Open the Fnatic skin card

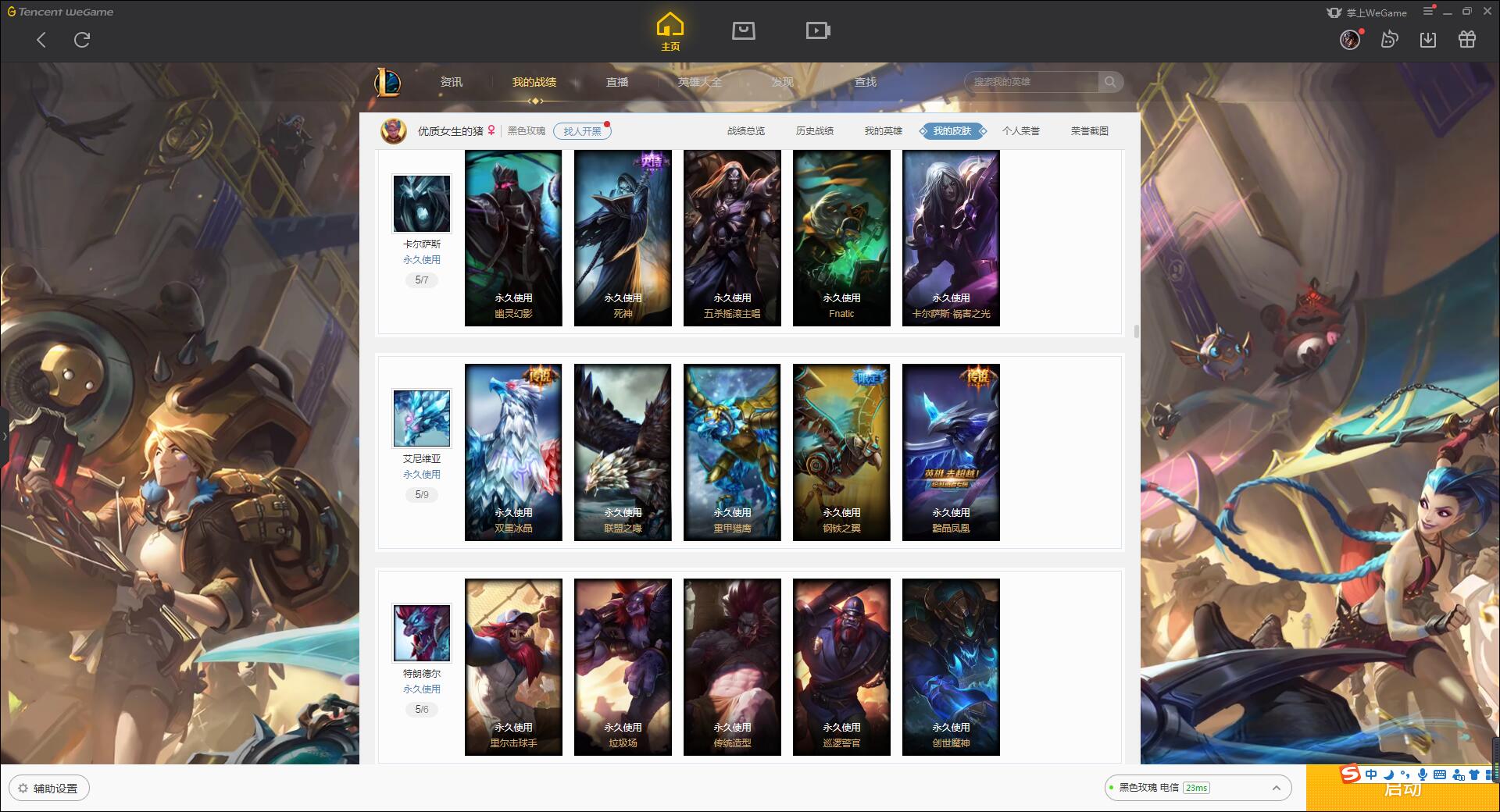(841, 238)
